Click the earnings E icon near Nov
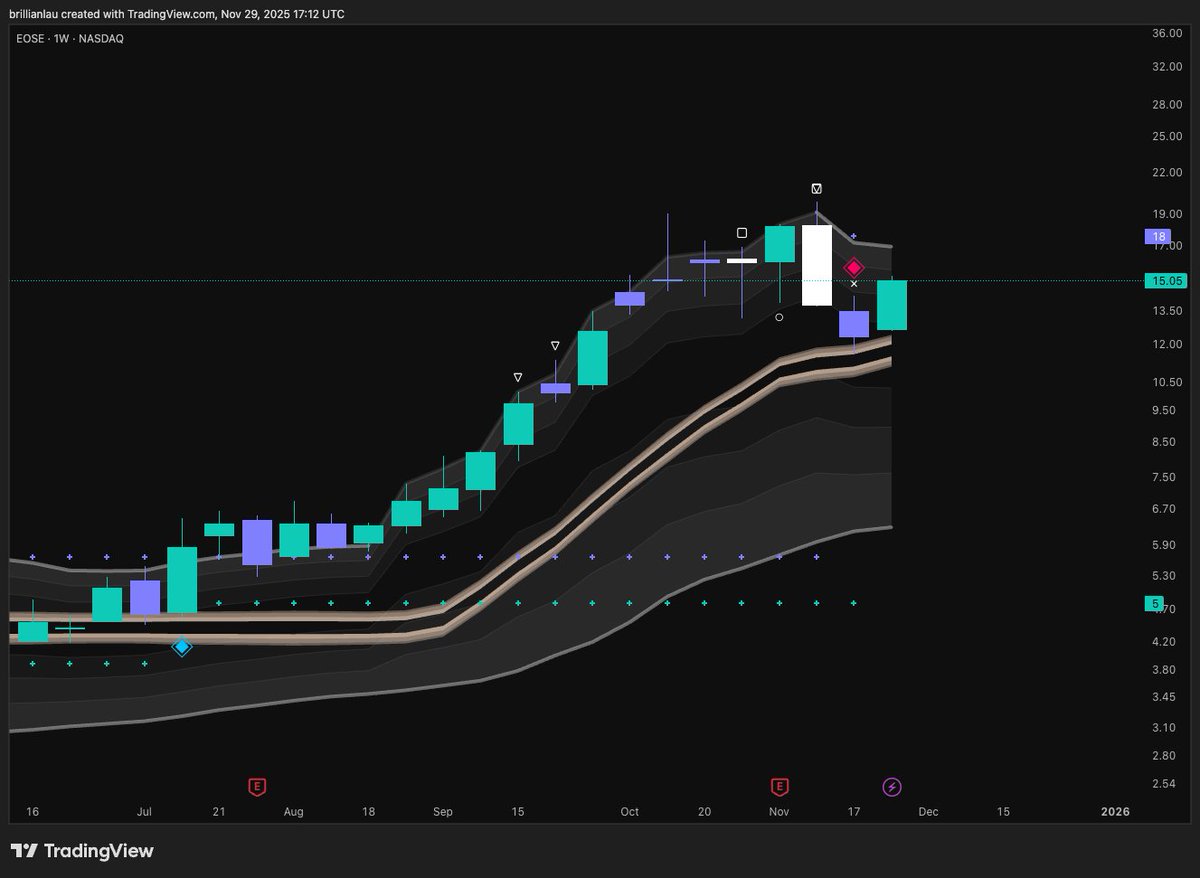The image size is (1200, 878). click(777, 787)
